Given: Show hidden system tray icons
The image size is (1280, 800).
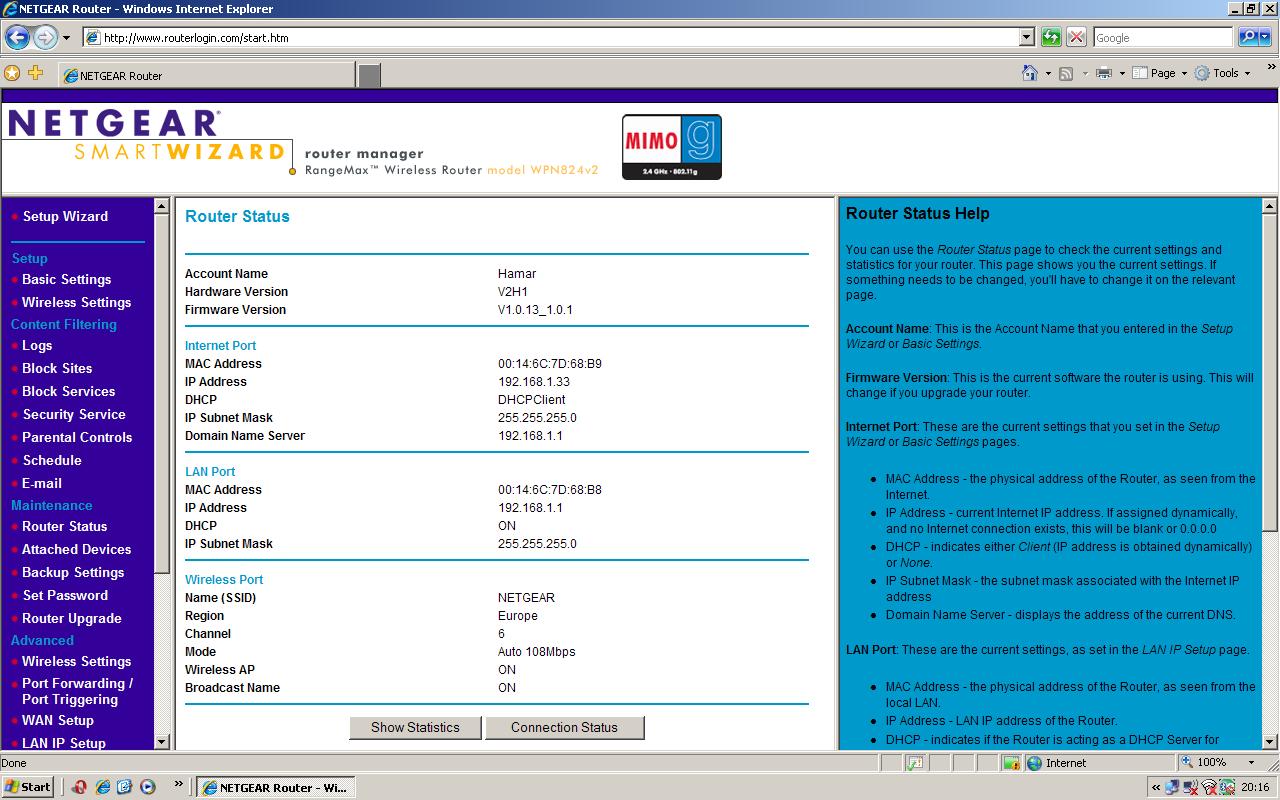Looking at the screenshot, I should tap(1157, 787).
